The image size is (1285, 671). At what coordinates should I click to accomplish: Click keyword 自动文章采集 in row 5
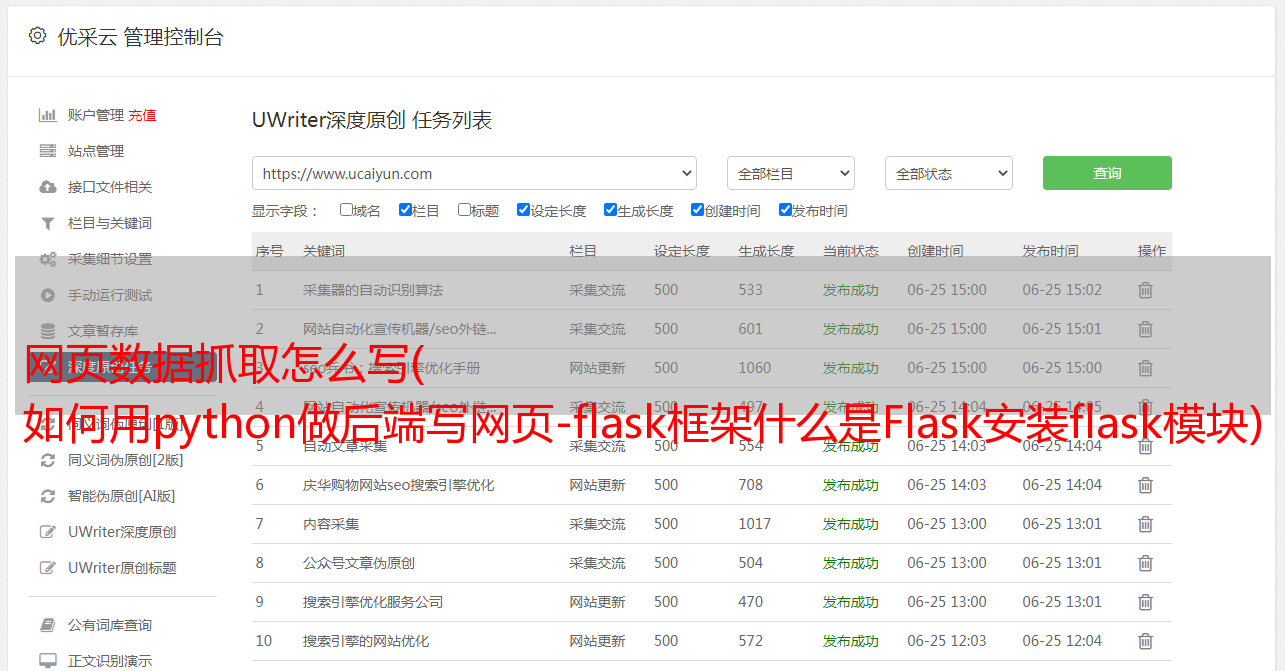[345, 446]
